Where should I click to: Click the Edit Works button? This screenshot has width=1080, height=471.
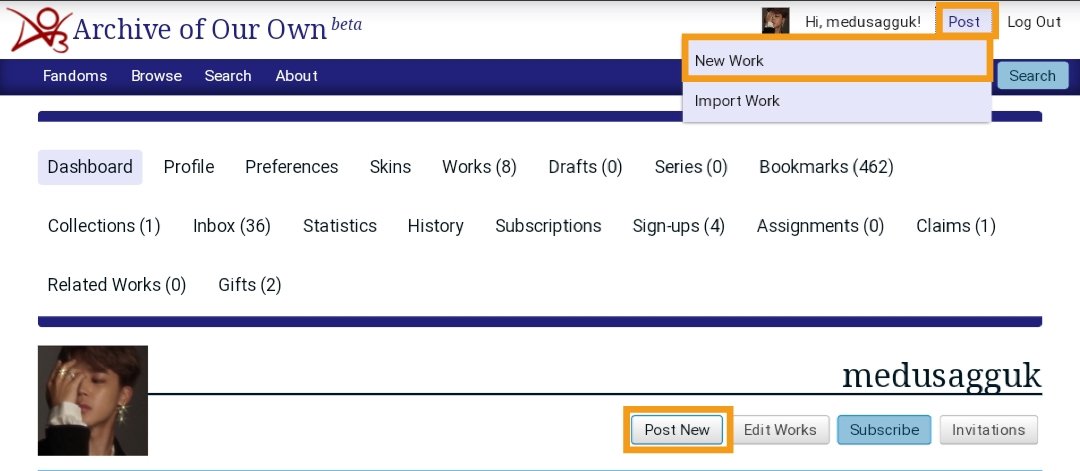[780, 430]
